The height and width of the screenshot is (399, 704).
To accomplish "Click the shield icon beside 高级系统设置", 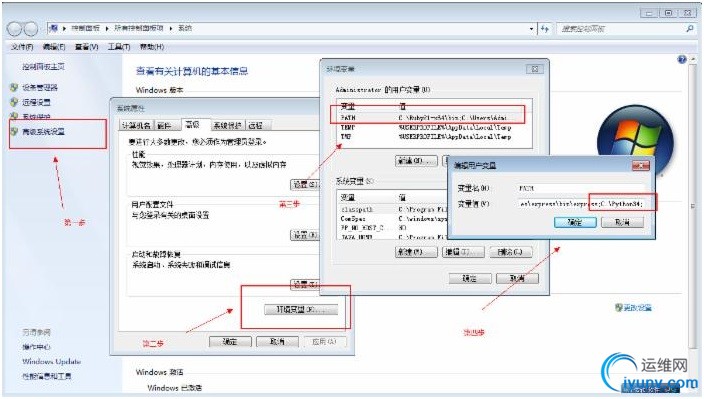I will coord(14,132).
